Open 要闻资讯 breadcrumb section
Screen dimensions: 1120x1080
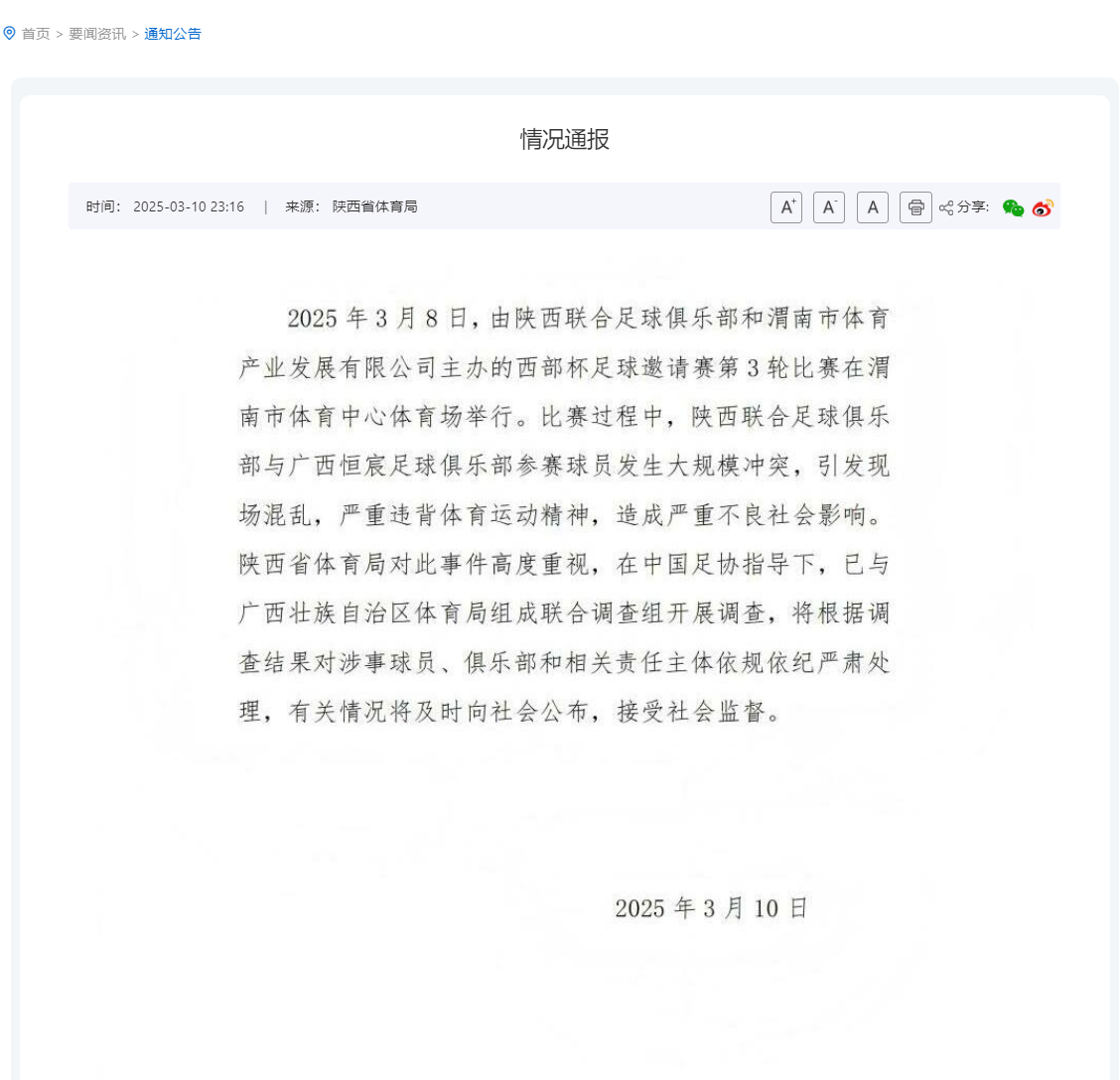pyautogui.click(x=97, y=34)
